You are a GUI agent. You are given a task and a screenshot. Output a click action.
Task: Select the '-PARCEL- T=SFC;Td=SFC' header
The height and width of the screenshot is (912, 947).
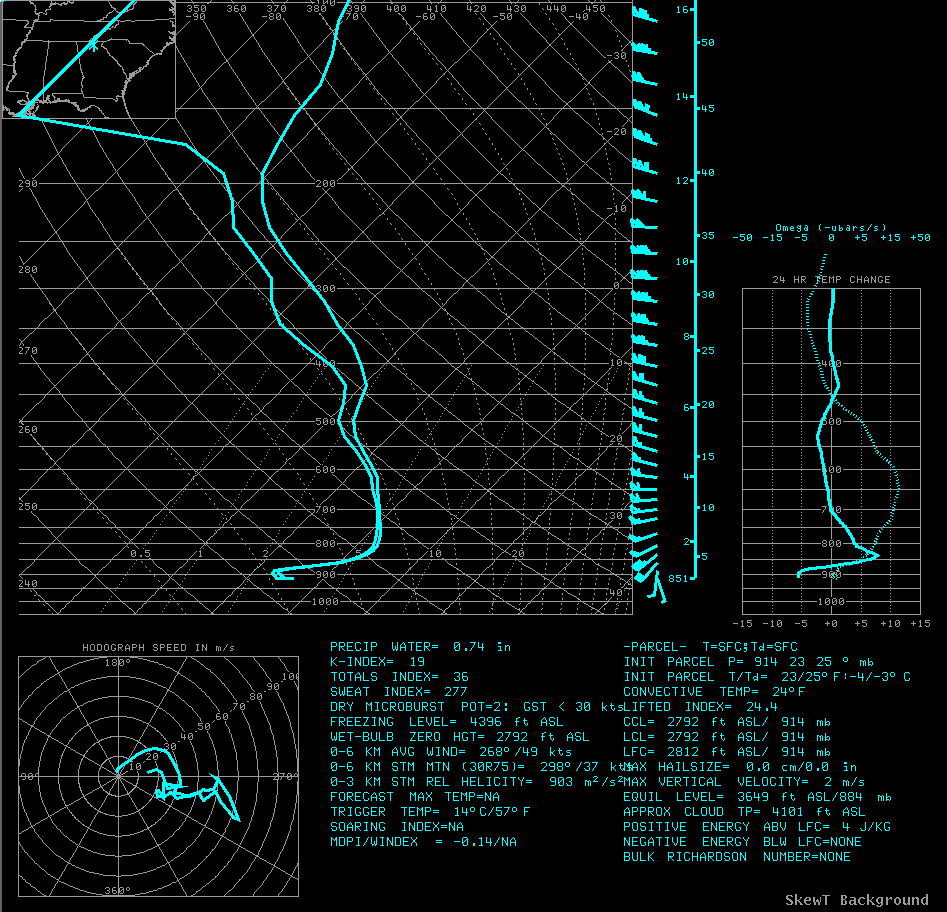pyautogui.click(x=710, y=647)
